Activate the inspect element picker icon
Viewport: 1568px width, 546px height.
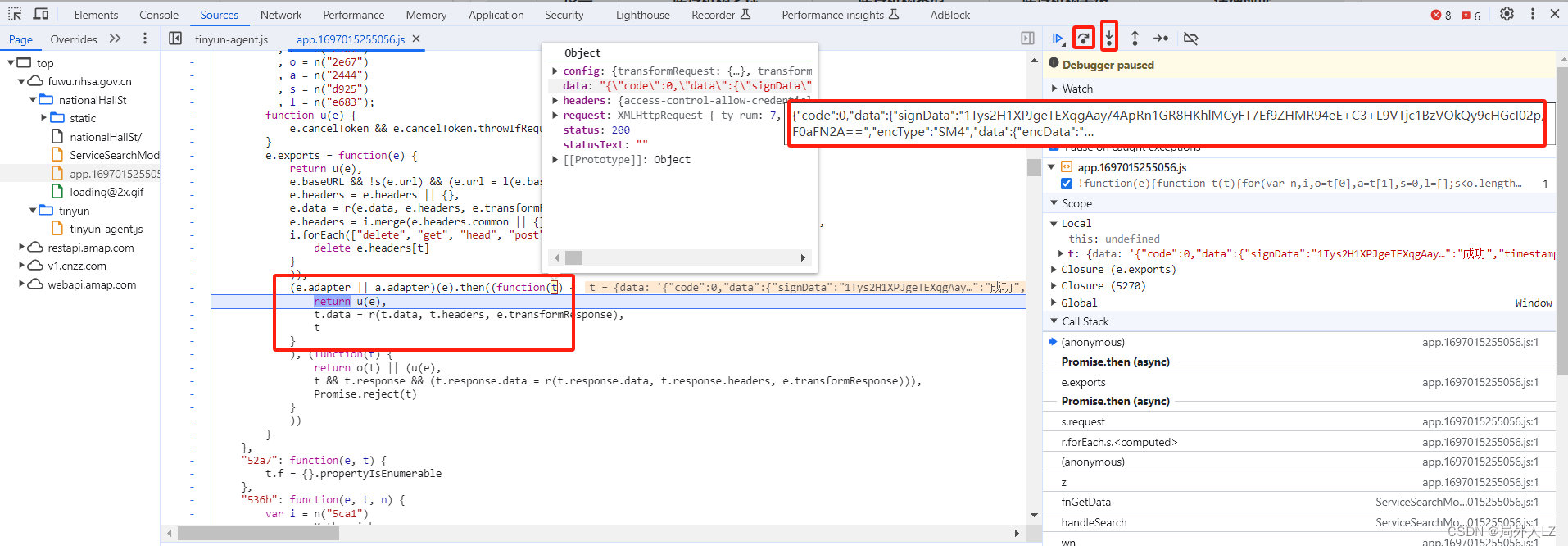click(15, 14)
